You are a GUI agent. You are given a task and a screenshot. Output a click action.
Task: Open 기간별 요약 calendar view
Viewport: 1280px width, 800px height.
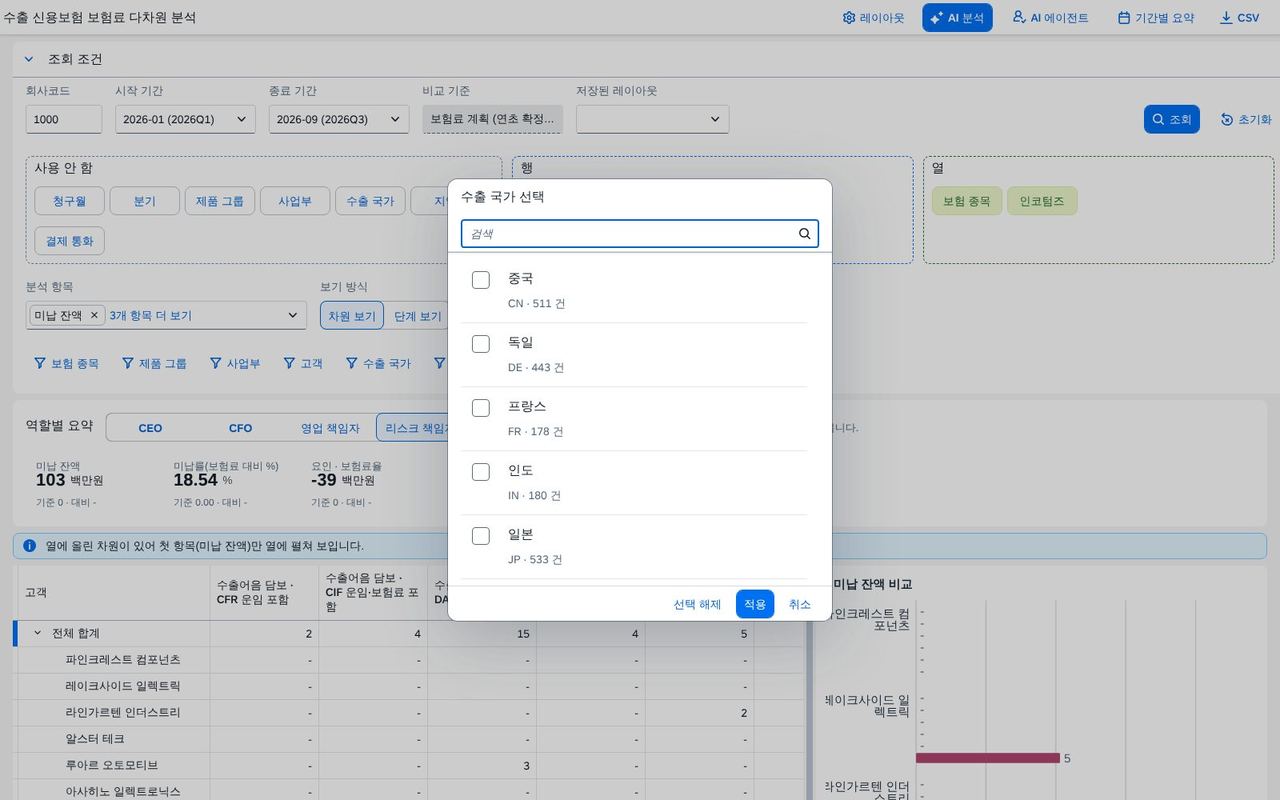click(x=1155, y=18)
